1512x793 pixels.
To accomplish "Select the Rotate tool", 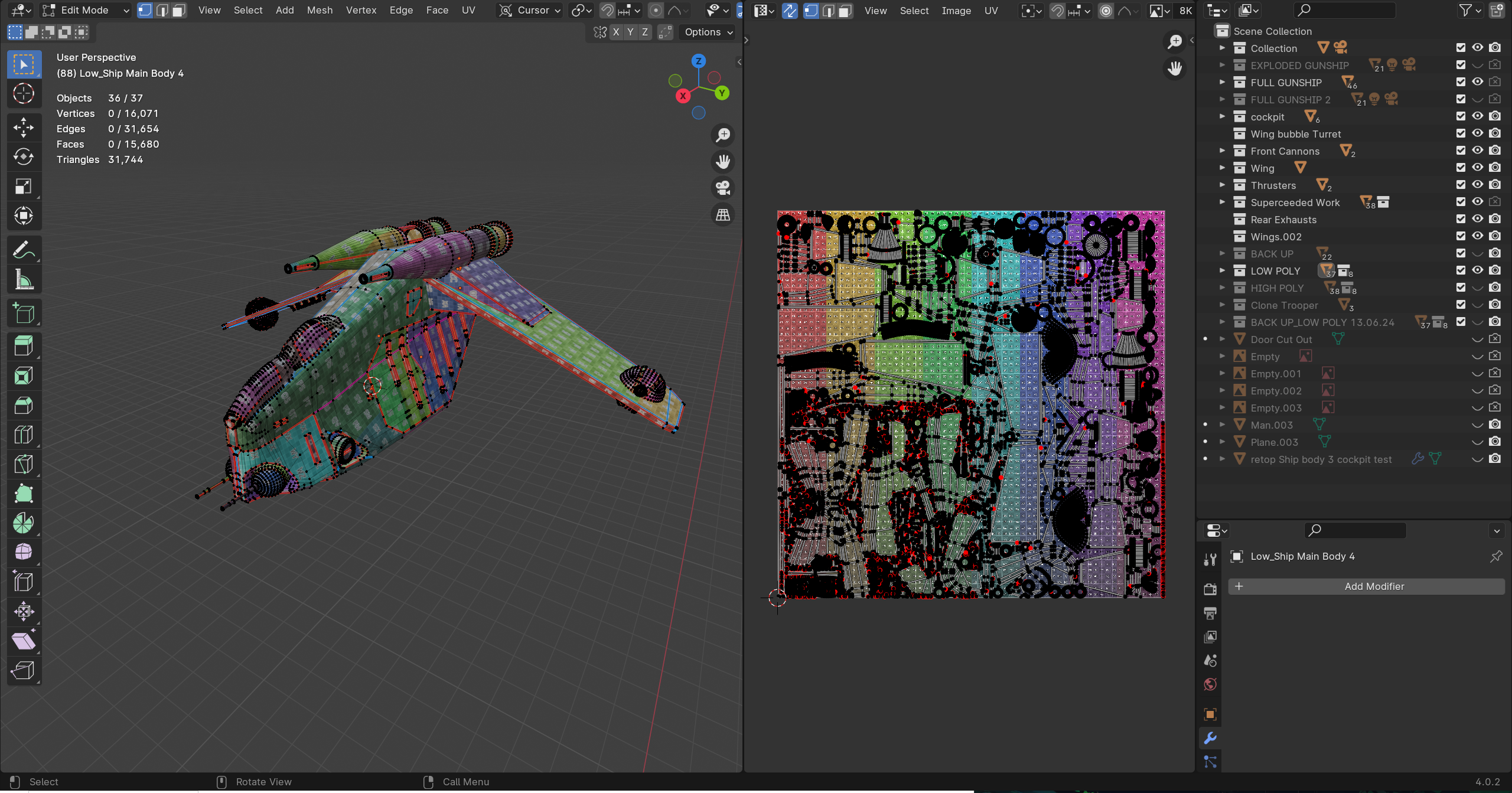I will click(x=24, y=157).
